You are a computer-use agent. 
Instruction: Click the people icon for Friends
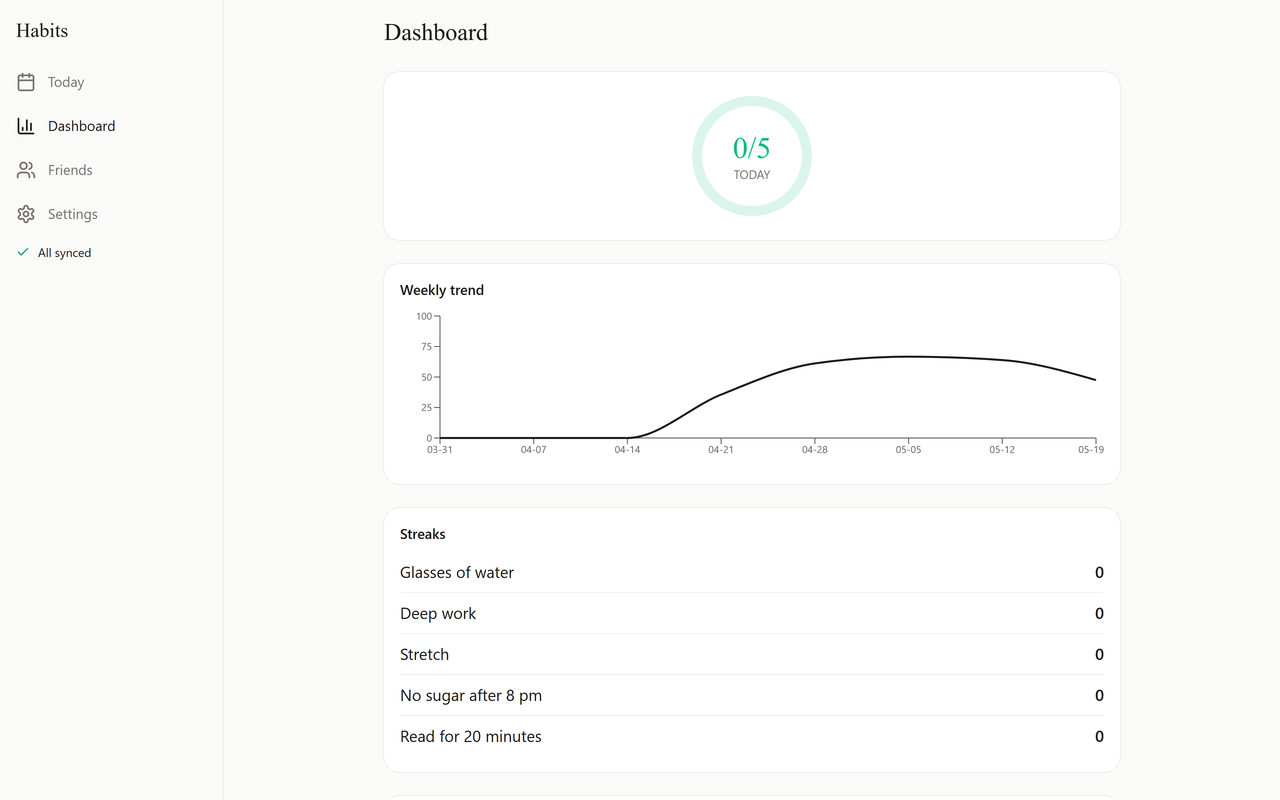(x=26, y=170)
